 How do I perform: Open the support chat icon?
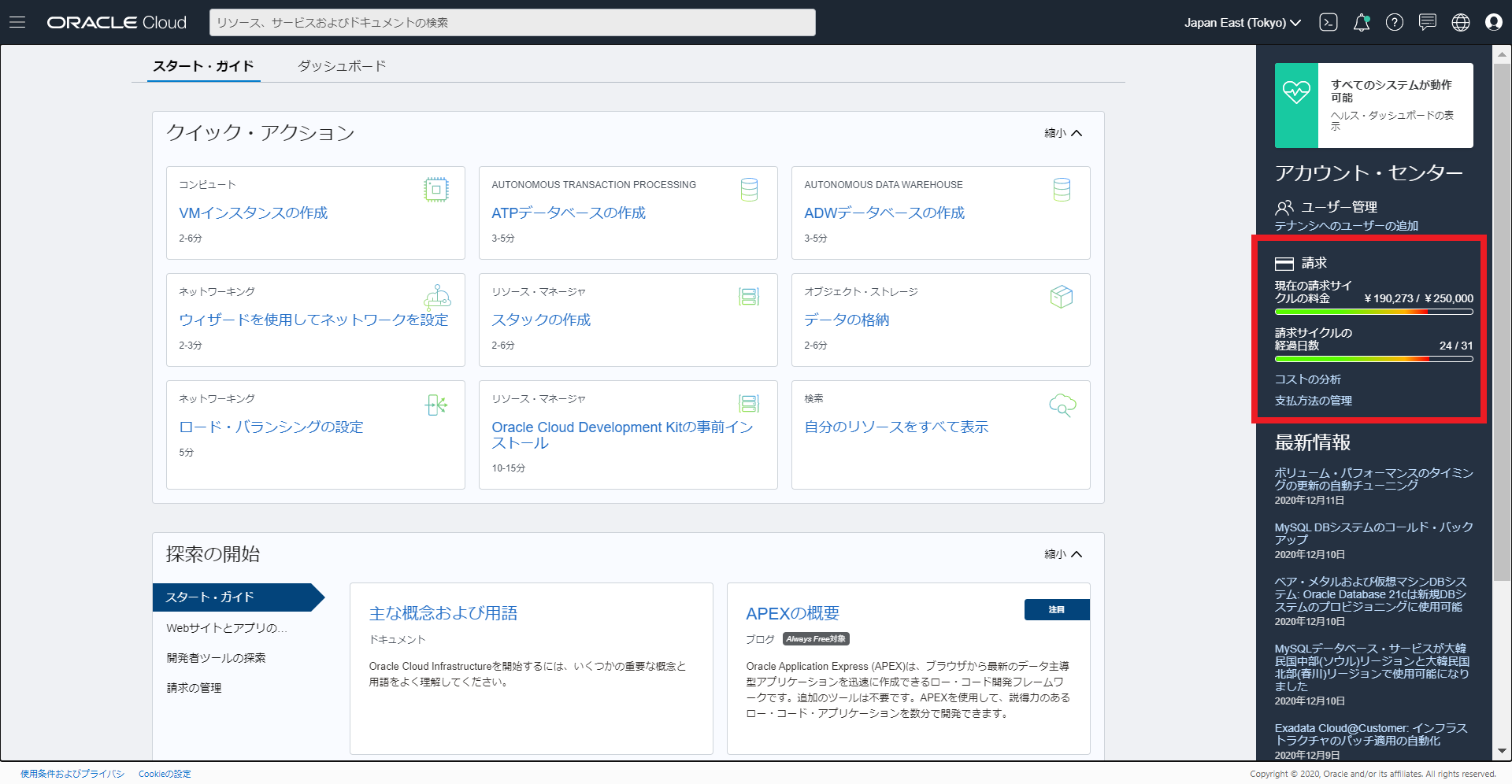pos(1427,22)
